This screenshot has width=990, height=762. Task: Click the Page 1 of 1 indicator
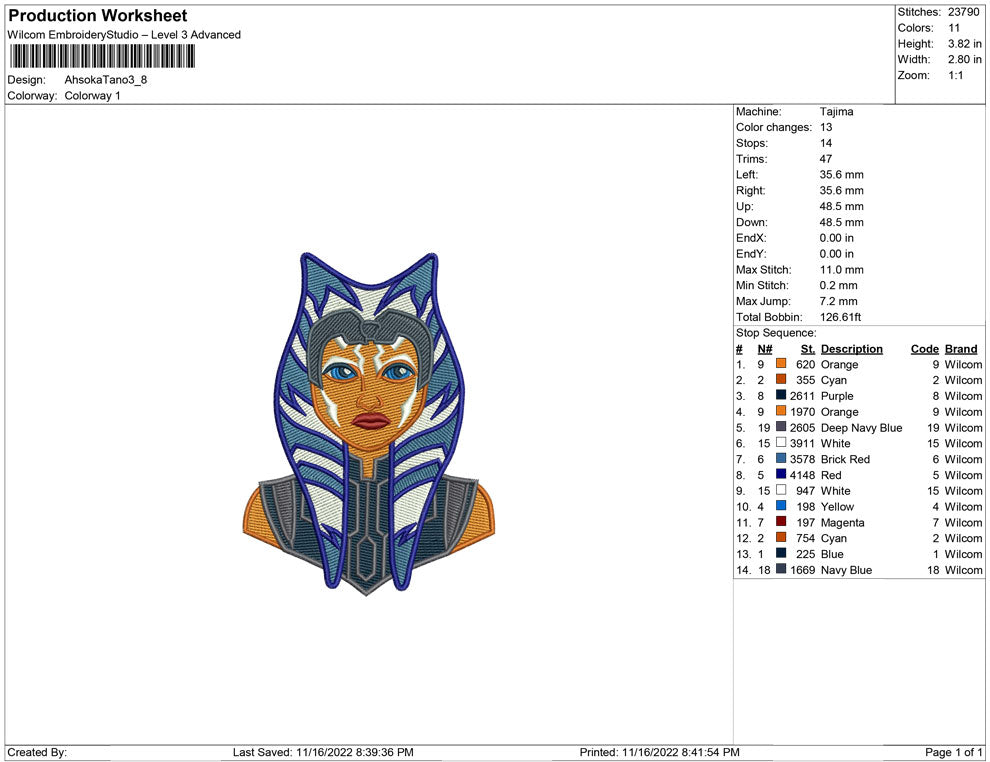coord(953,752)
